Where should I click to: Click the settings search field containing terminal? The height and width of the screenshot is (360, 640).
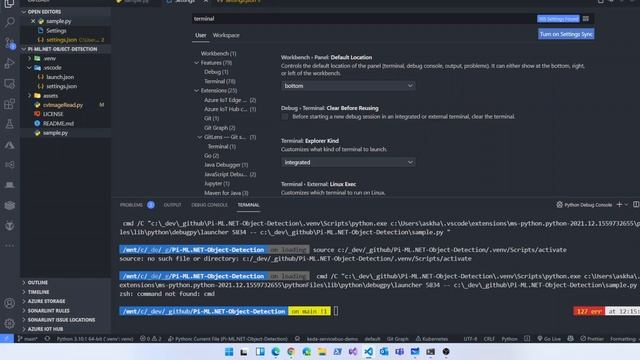363,19
